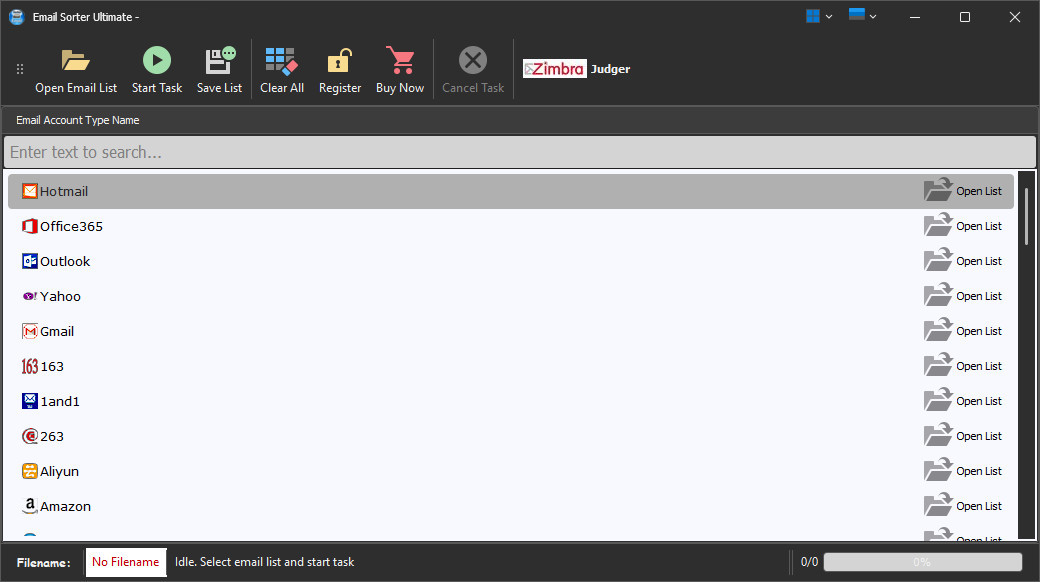Screen dimensions: 1040x582
Task: Focus the Enter text to search field
Action: 520,152
